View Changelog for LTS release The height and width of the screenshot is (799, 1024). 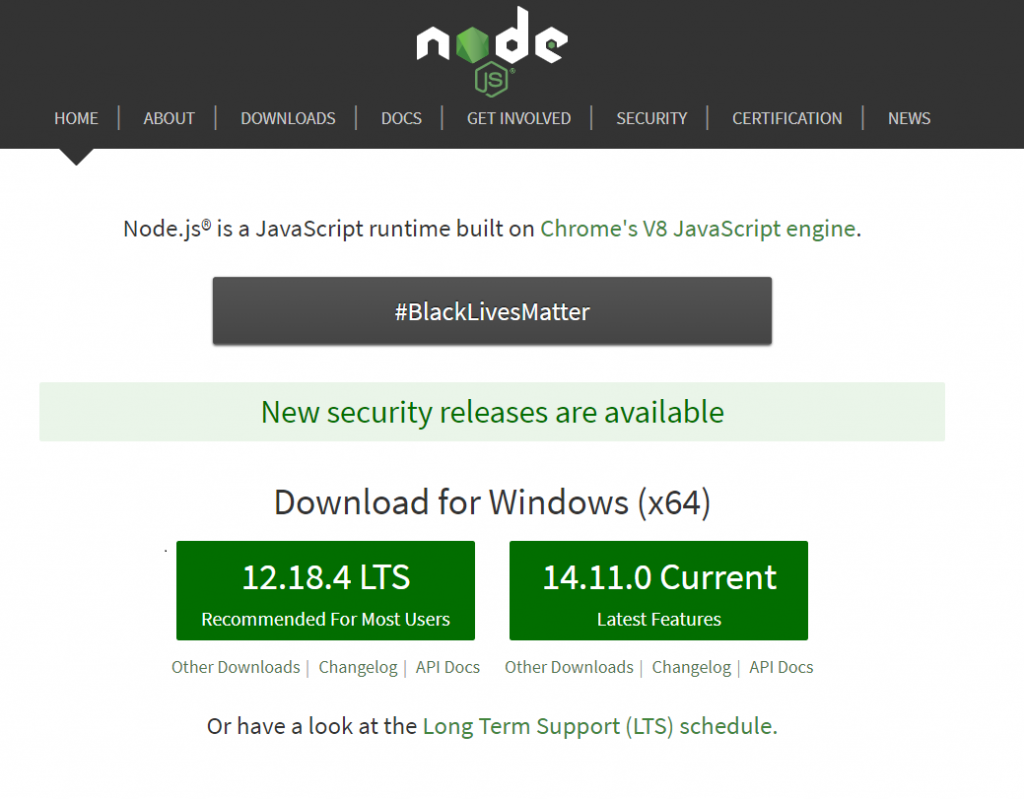358,667
